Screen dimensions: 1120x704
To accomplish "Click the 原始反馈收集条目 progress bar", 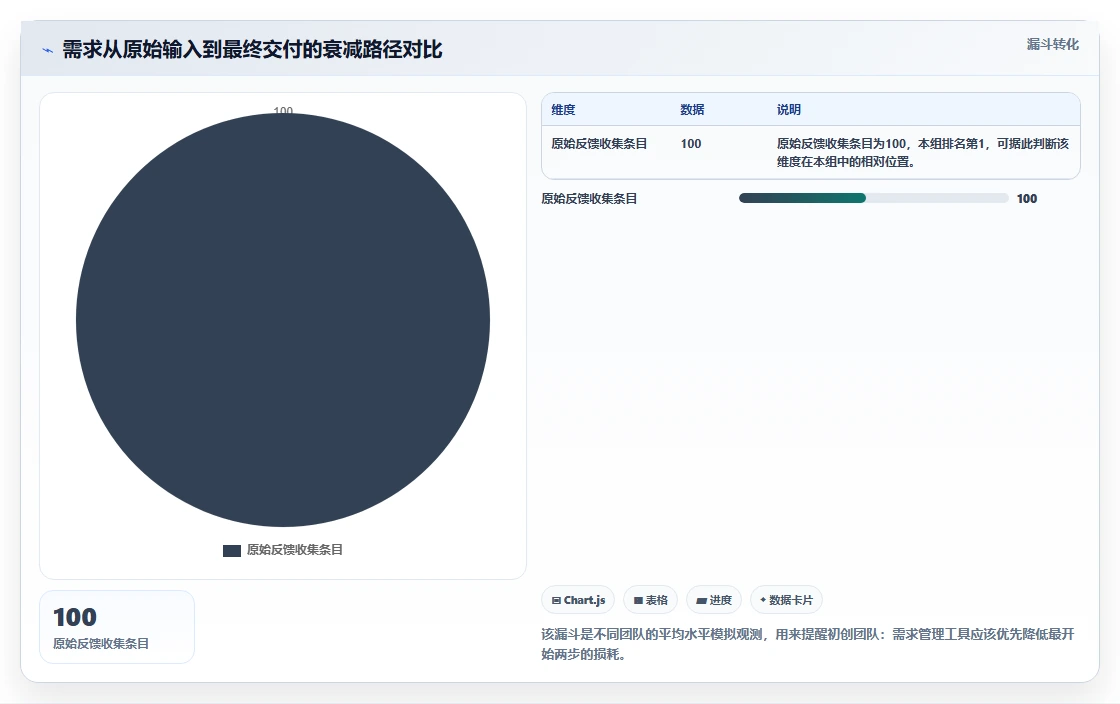I will 874,198.
